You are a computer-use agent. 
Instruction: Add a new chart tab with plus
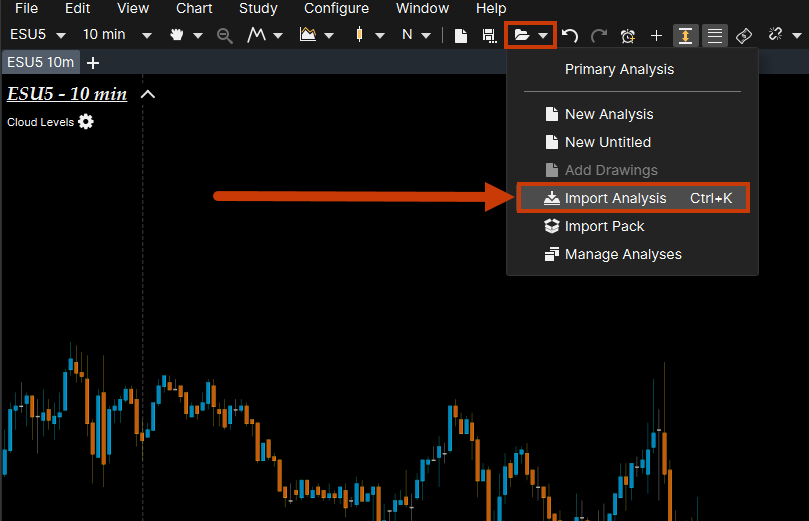coord(93,62)
